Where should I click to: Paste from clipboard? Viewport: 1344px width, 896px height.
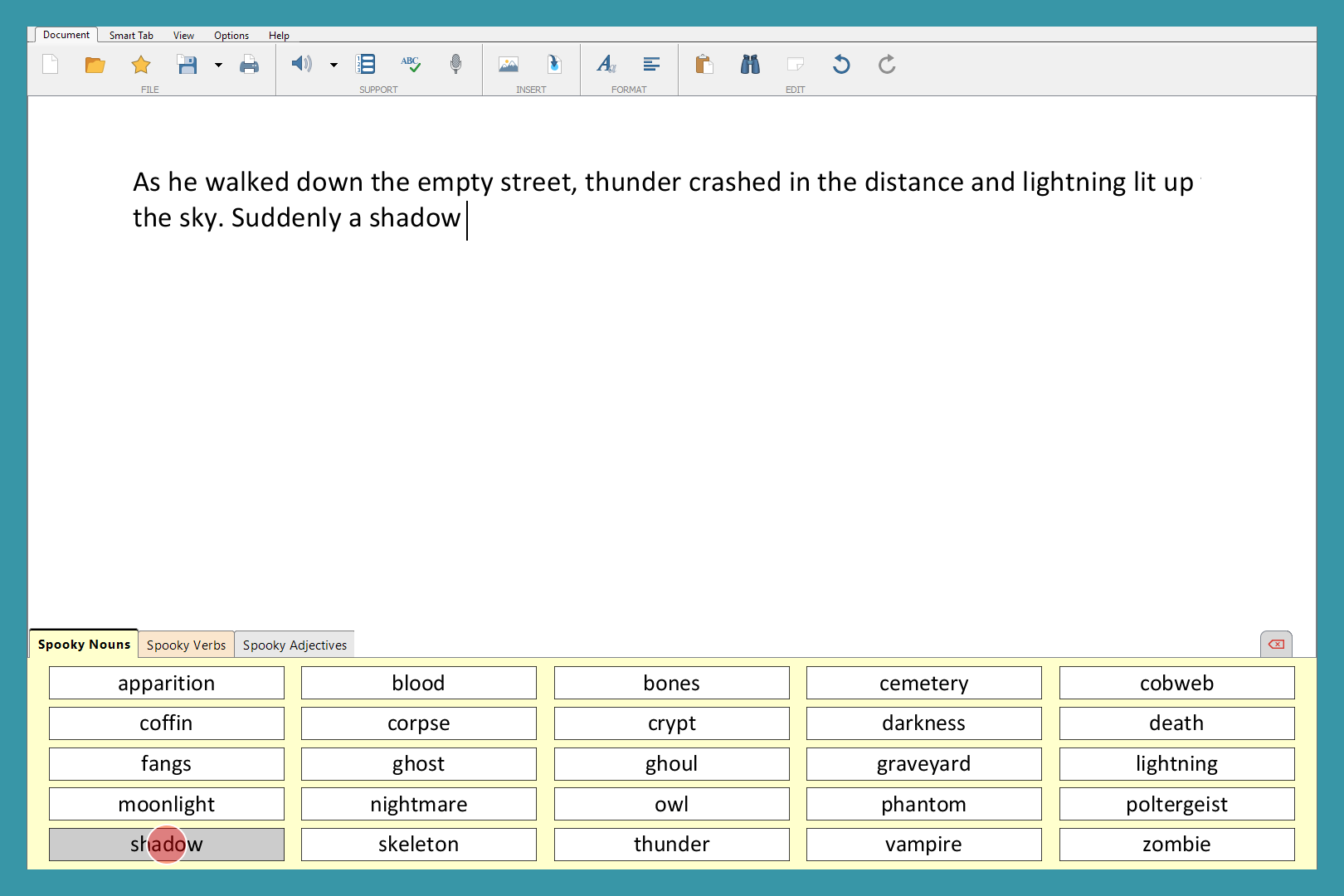(x=704, y=64)
